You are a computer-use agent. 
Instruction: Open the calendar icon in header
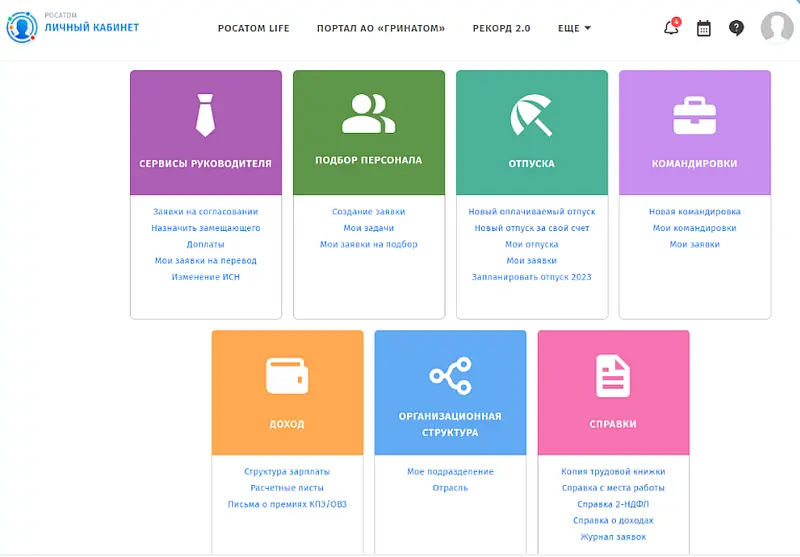[704, 28]
